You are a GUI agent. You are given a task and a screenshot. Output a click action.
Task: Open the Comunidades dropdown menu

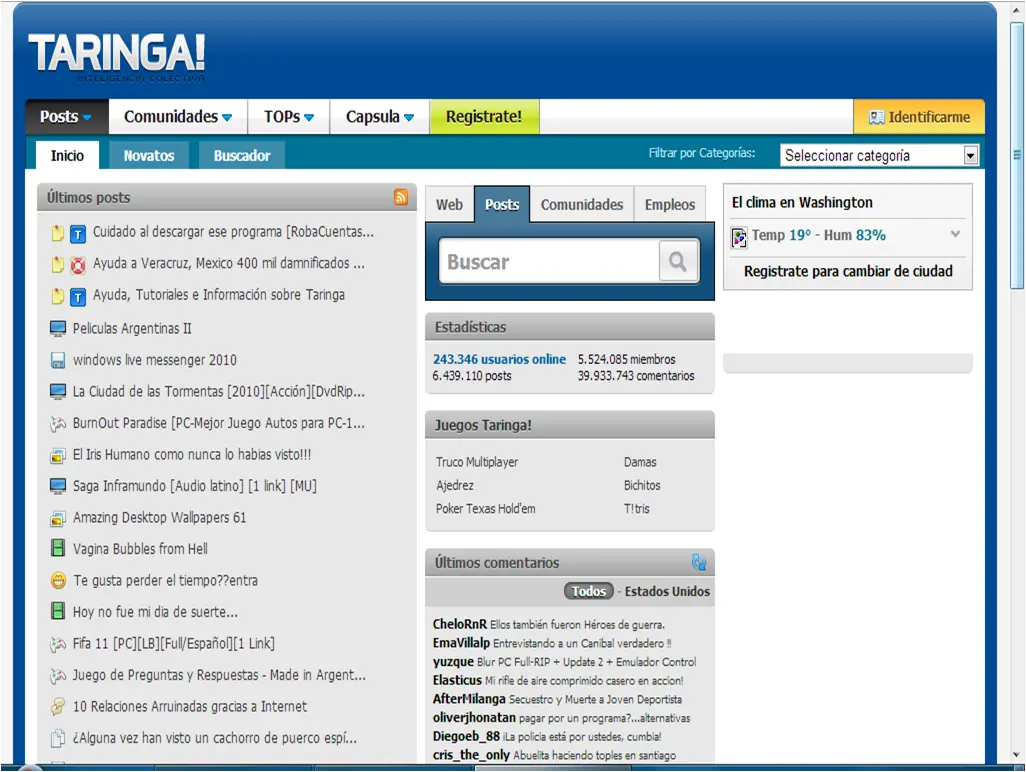(178, 116)
